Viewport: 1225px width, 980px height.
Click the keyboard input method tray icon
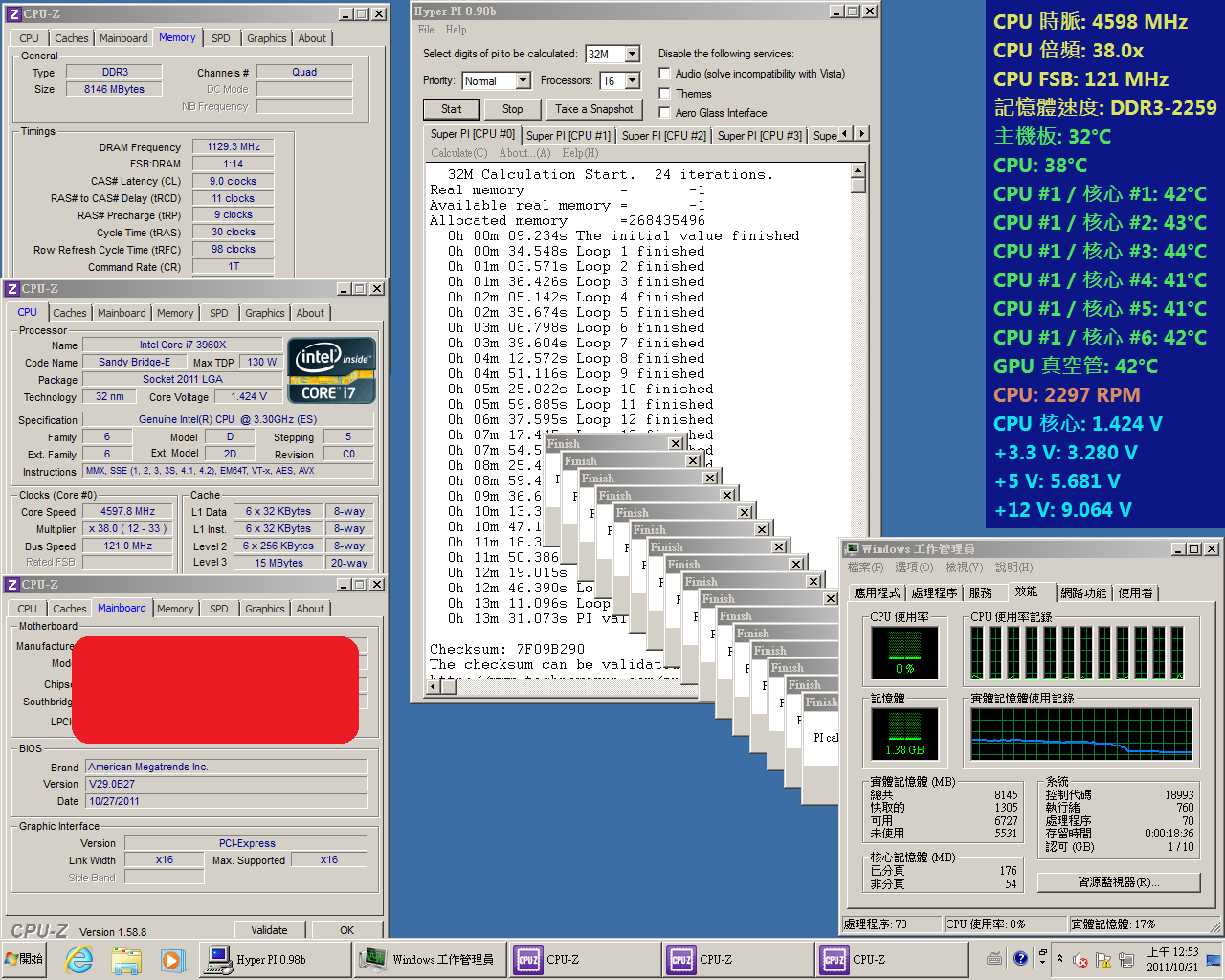point(994,958)
